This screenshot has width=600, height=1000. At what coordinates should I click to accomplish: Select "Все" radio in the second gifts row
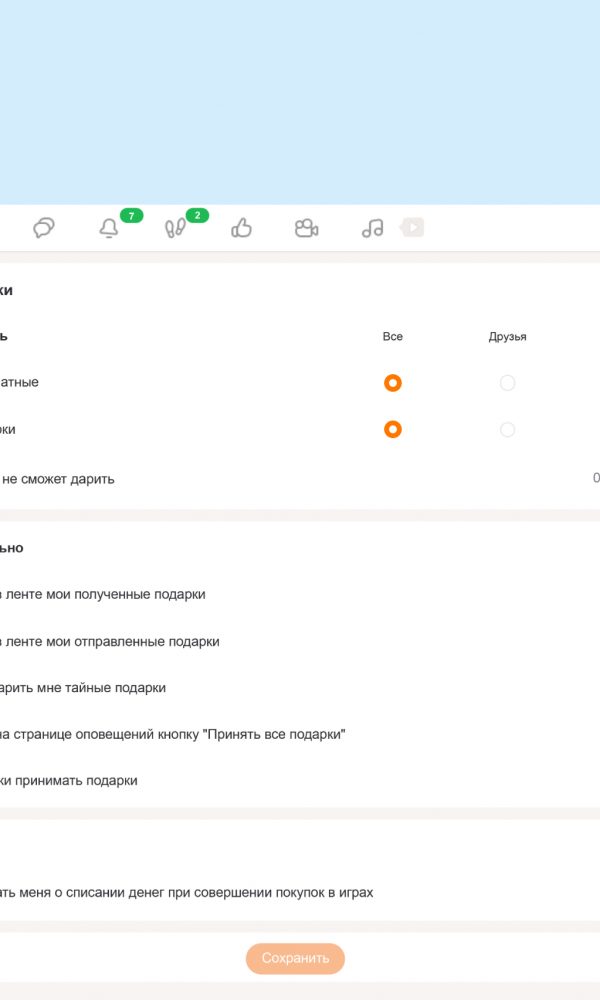coord(393,430)
